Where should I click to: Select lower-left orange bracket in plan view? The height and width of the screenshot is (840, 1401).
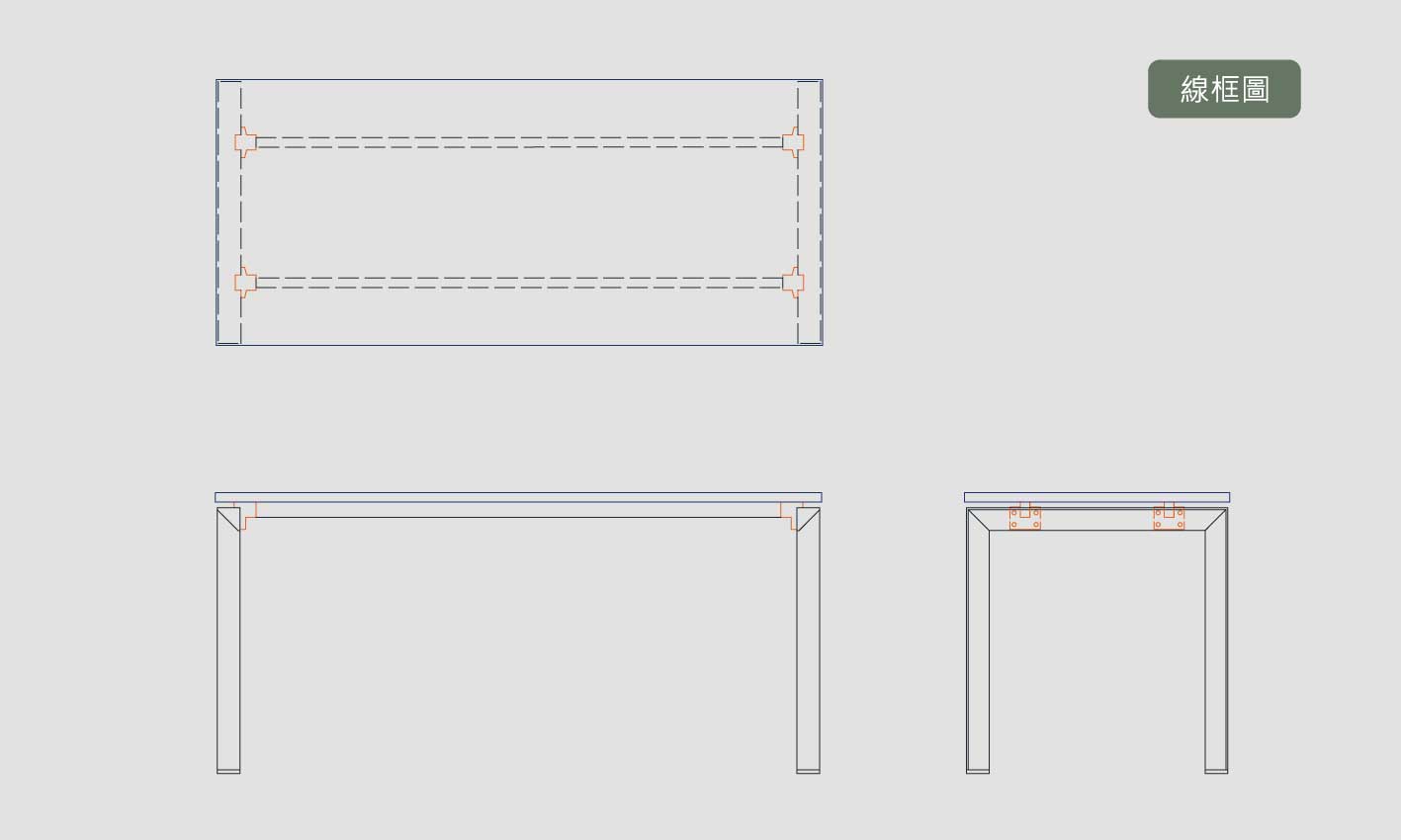245,282
